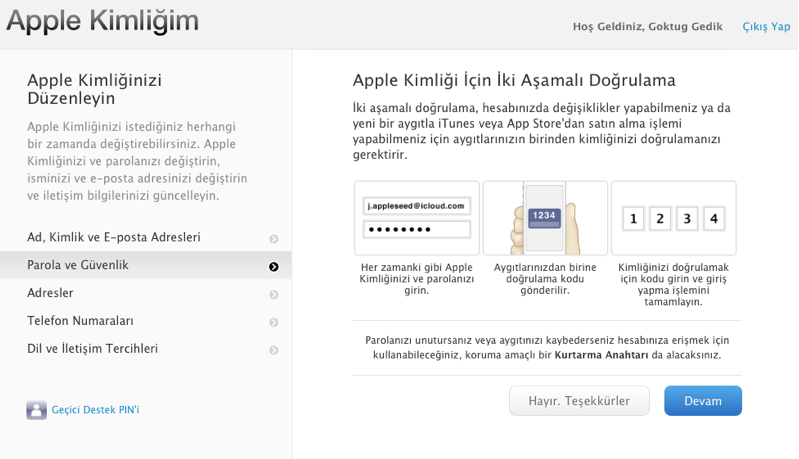This screenshot has height=459, width=799.
Task: Click the Hoş Geldiniz, Goktug Gedik text
Action: (x=647, y=27)
